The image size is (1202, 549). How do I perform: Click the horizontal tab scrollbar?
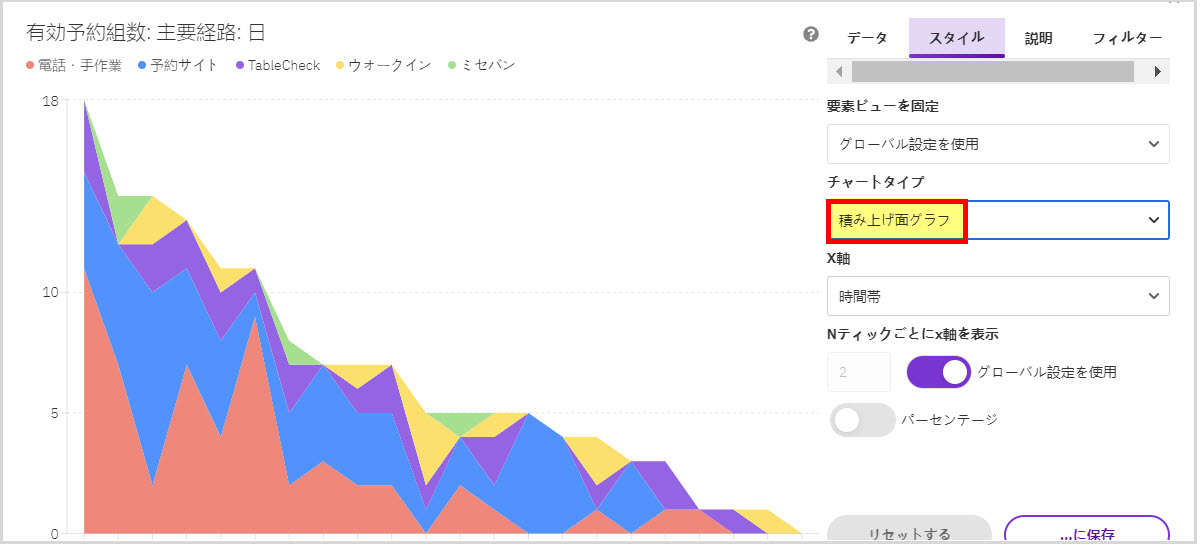992,72
